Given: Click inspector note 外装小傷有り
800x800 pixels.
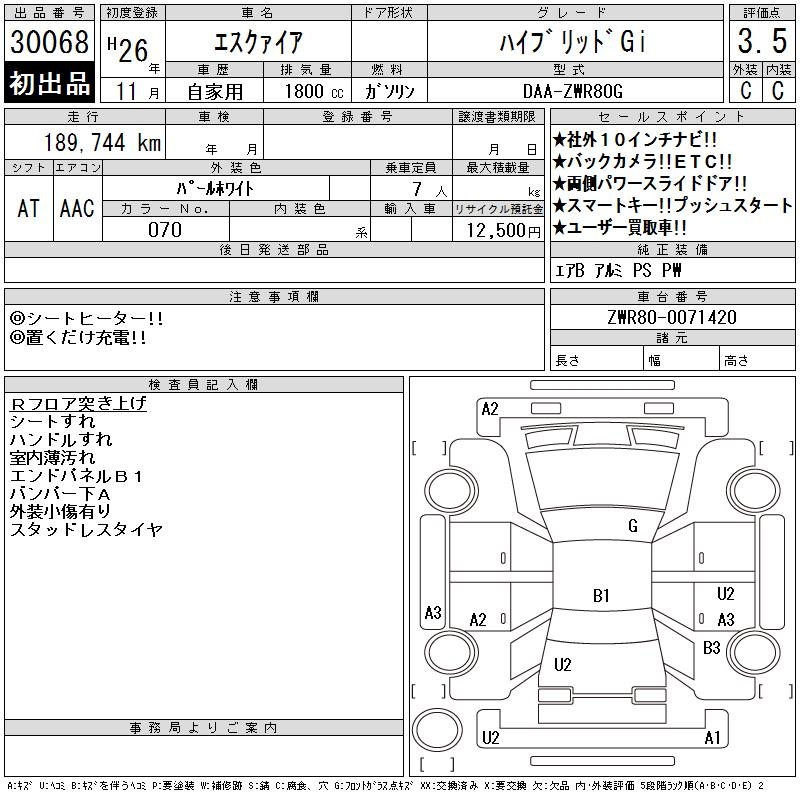Looking at the screenshot, I should pyautogui.click(x=60, y=511).
